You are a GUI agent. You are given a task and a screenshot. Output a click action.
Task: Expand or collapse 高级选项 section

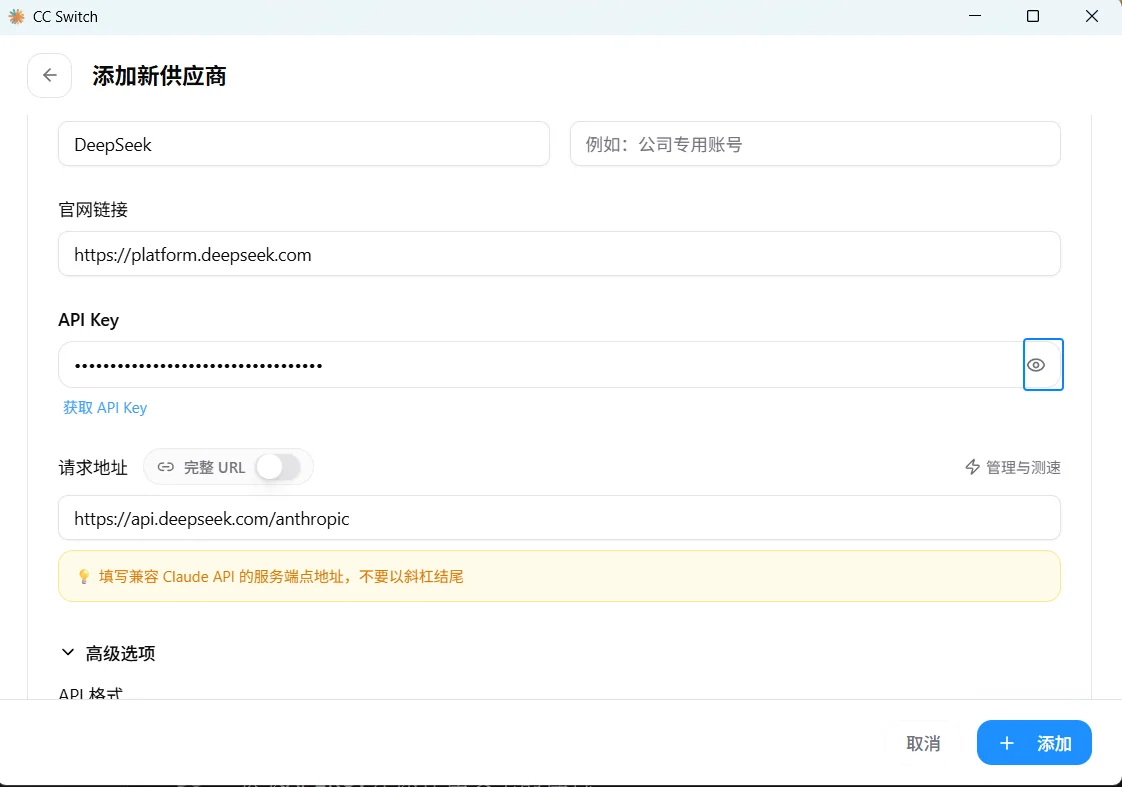coord(108,652)
